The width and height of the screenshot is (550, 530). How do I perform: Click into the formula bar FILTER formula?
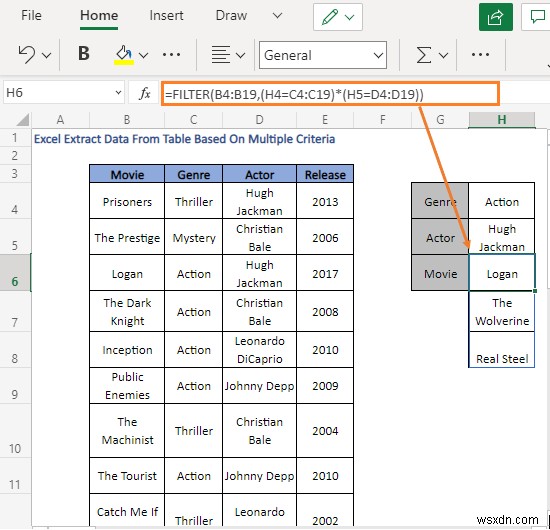pos(330,94)
